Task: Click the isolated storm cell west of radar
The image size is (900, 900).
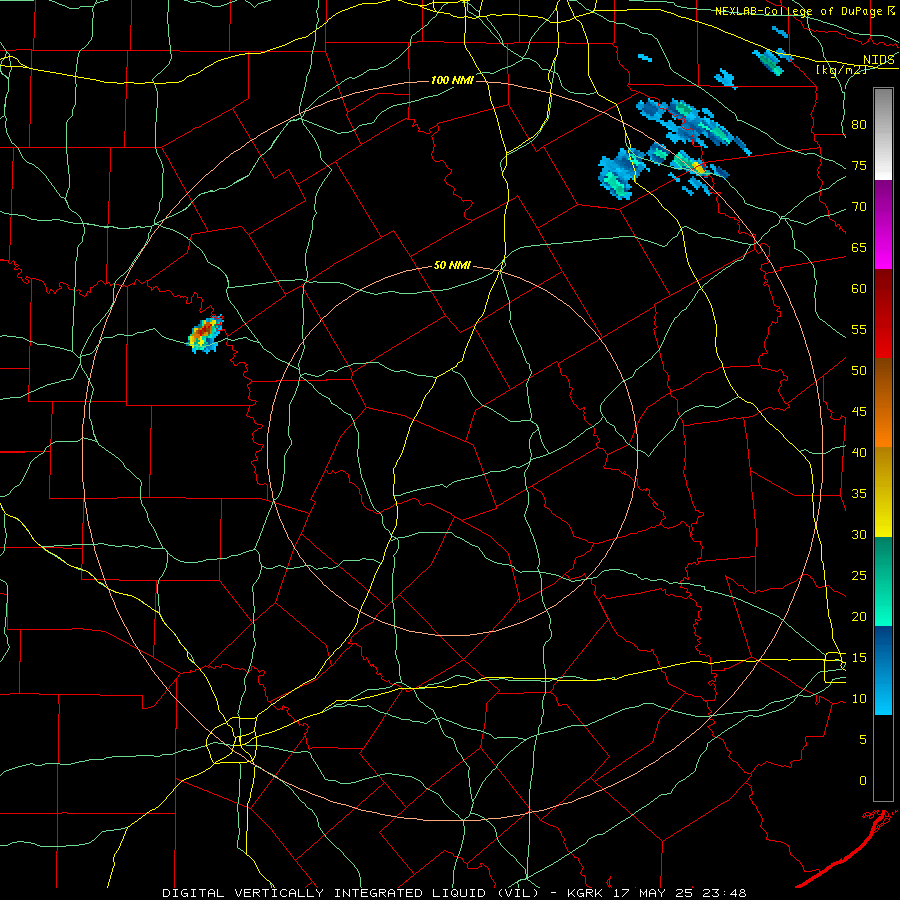Action: tap(205, 334)
